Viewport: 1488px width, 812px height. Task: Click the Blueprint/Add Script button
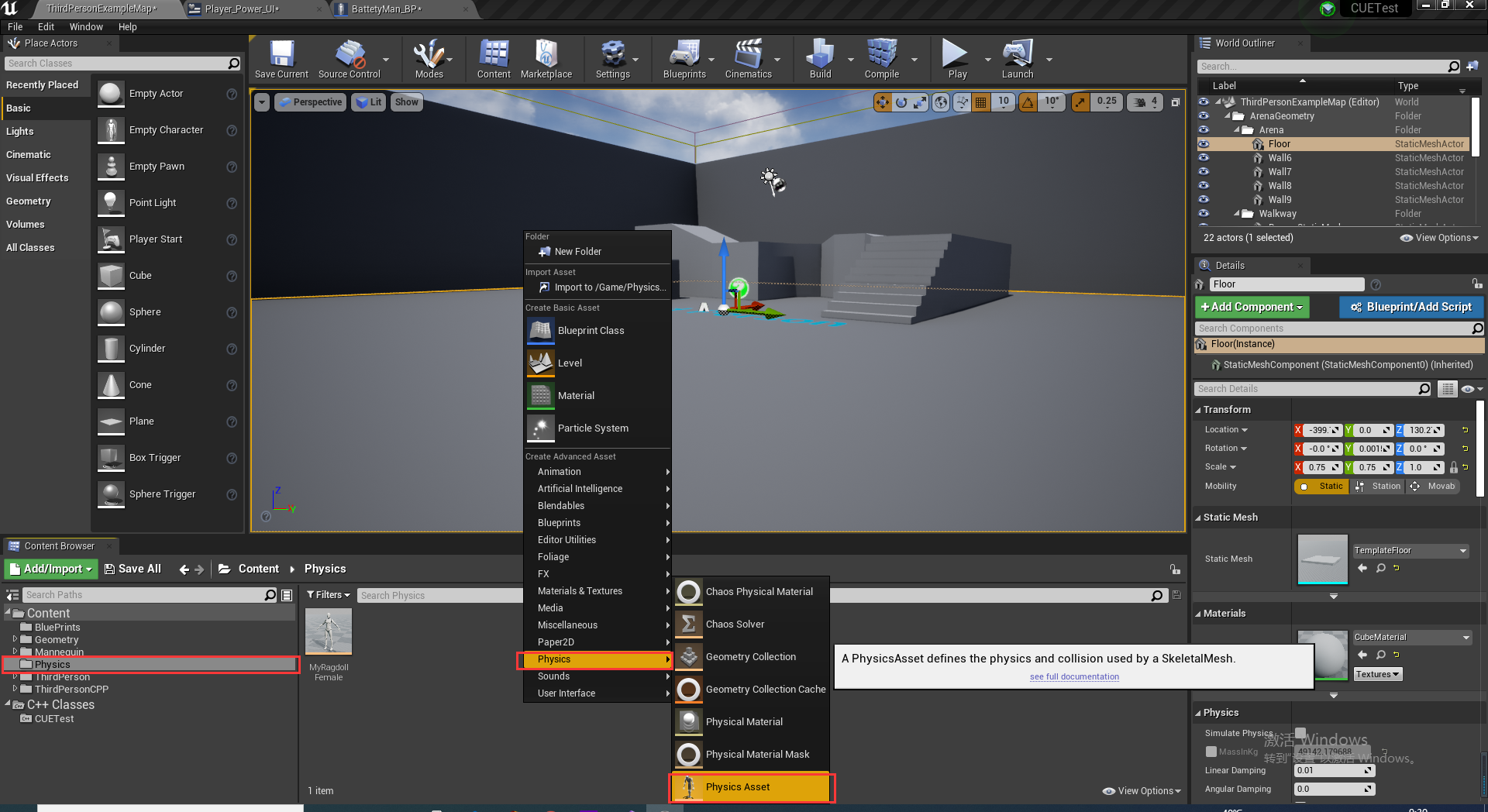[1411, 308]
